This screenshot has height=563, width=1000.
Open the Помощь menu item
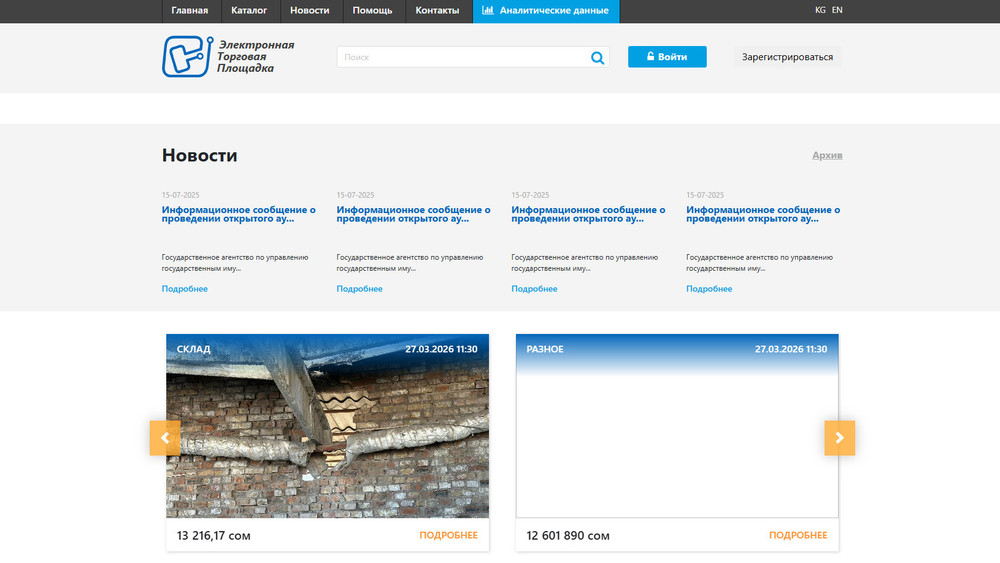tap(372, 11)
